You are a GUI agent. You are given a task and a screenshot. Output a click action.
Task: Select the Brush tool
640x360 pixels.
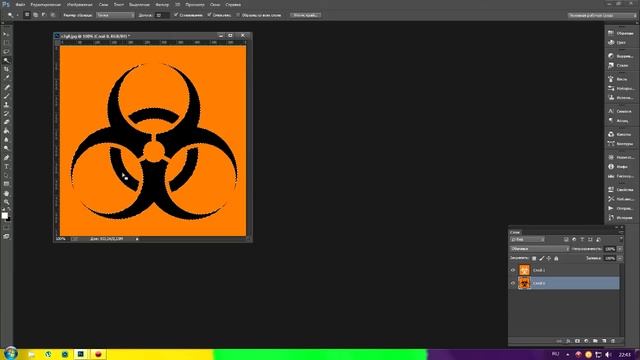(6, 96)
